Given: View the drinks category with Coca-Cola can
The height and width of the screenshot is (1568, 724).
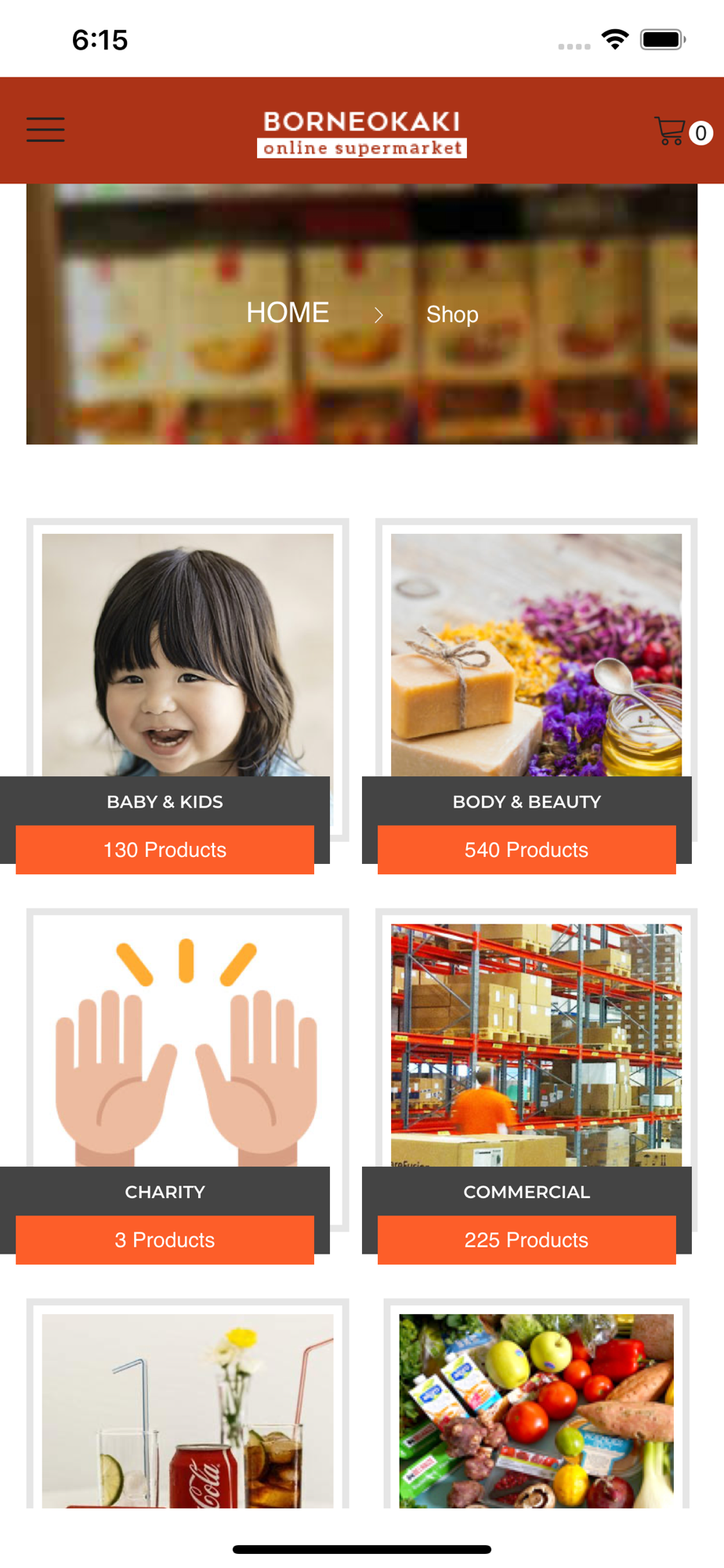Looking at the screenshot, I should coord(187,1410).
